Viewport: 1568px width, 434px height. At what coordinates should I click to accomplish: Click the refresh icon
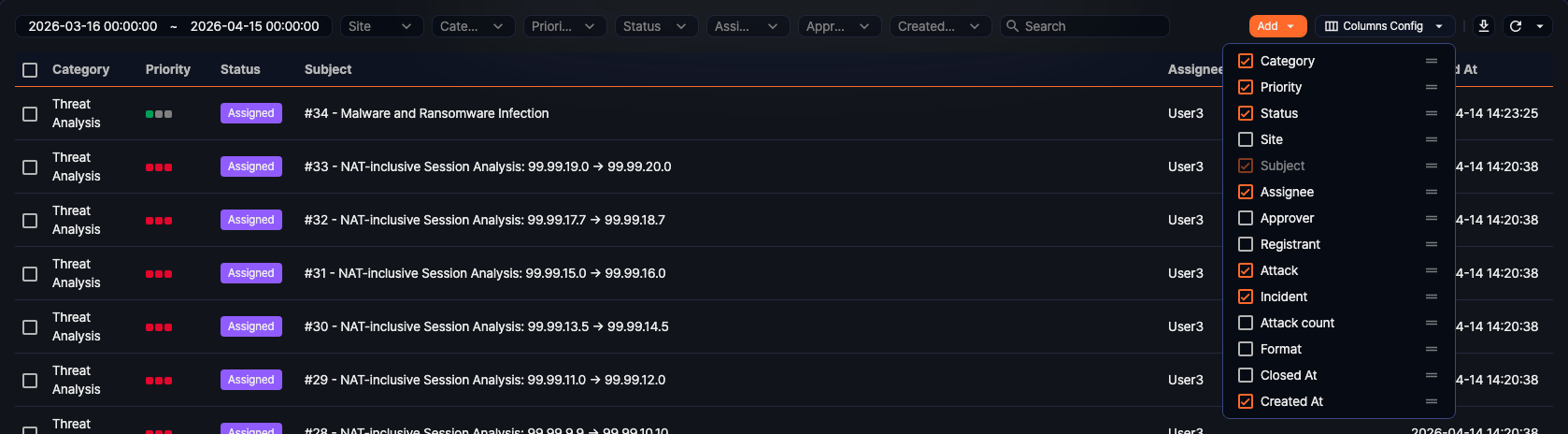click(1516, 26)
